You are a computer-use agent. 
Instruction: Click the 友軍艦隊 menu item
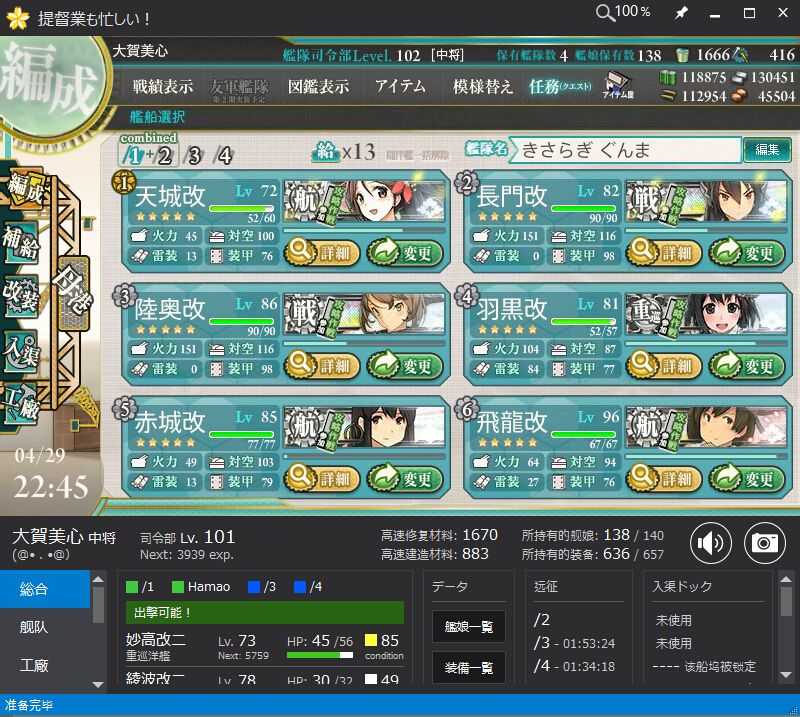(239, 89)
